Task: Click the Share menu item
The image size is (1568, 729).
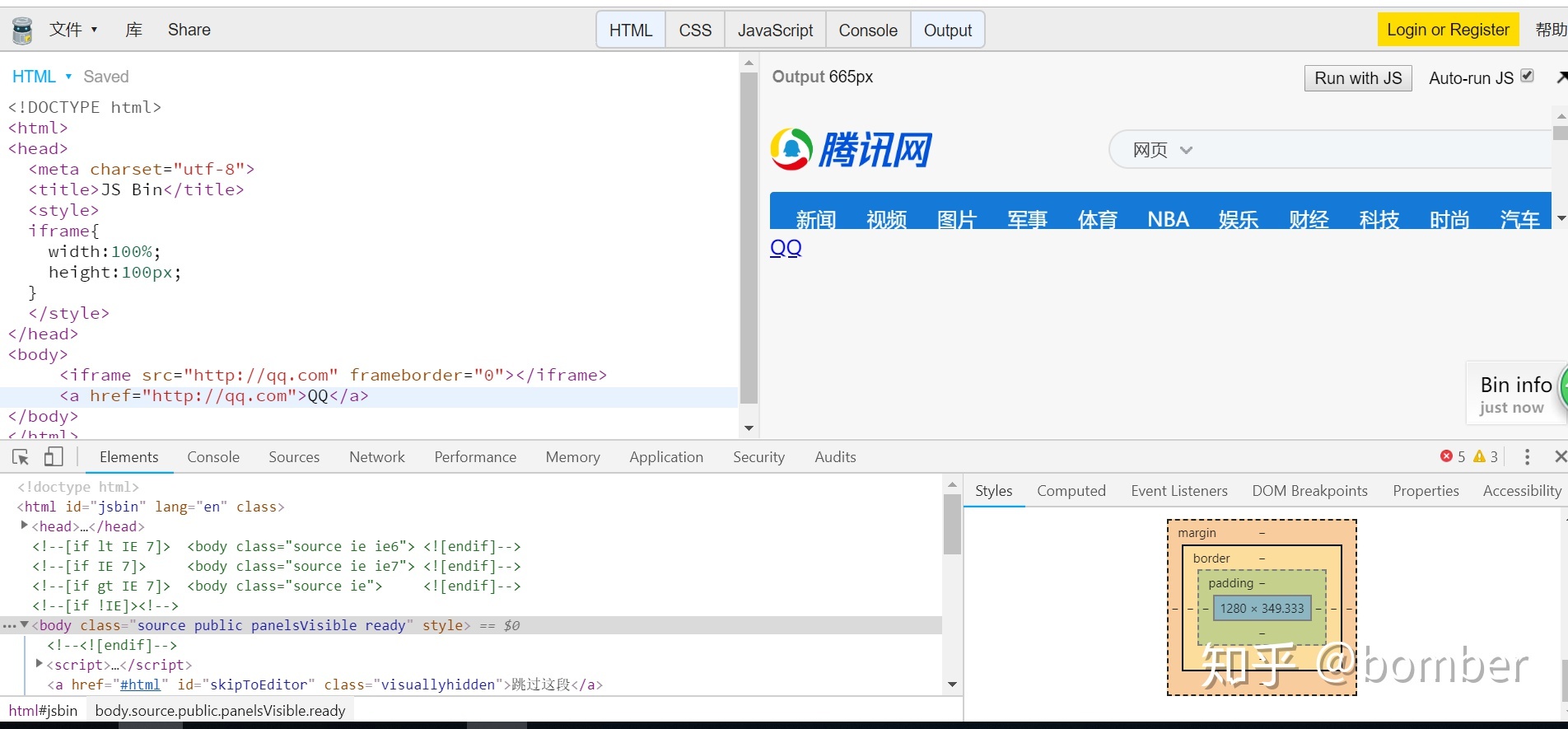Action: click(189, 30)
